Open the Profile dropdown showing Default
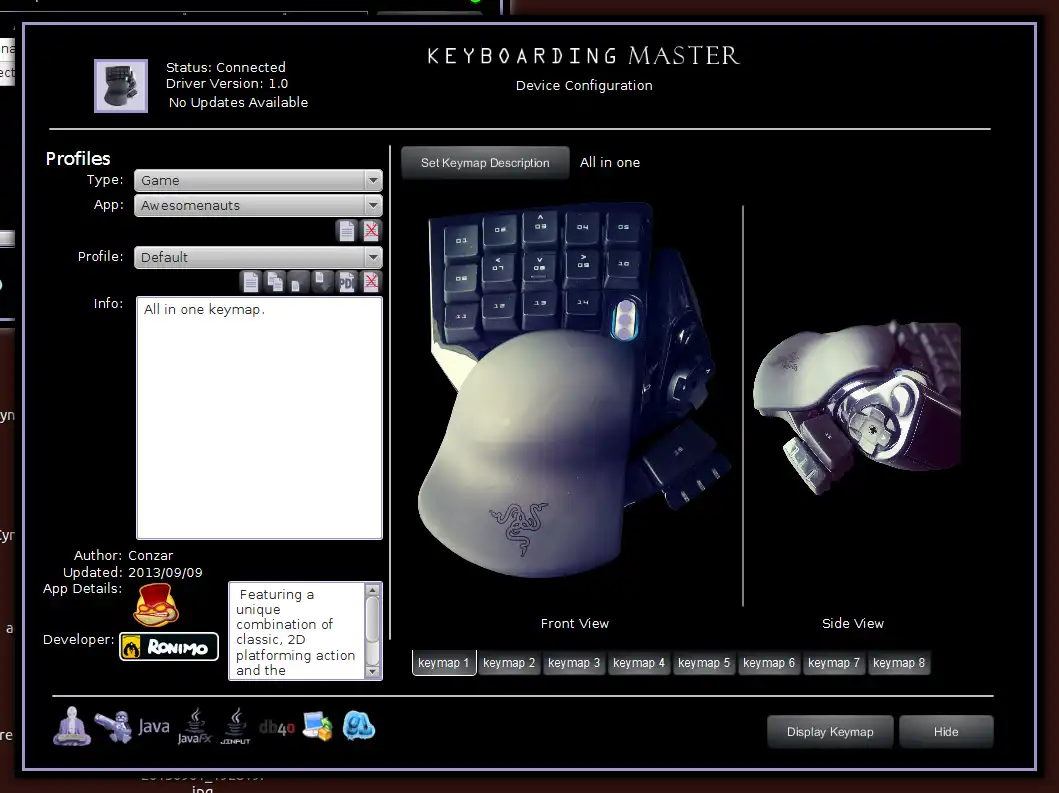 point(258,257)
